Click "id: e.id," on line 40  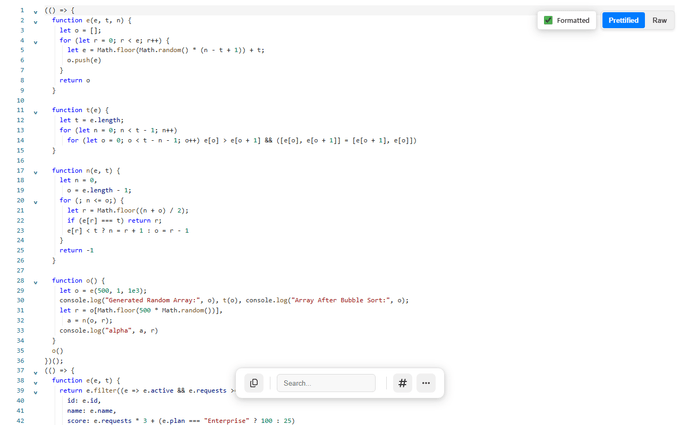pyautogui.click(x=84, y=401)
